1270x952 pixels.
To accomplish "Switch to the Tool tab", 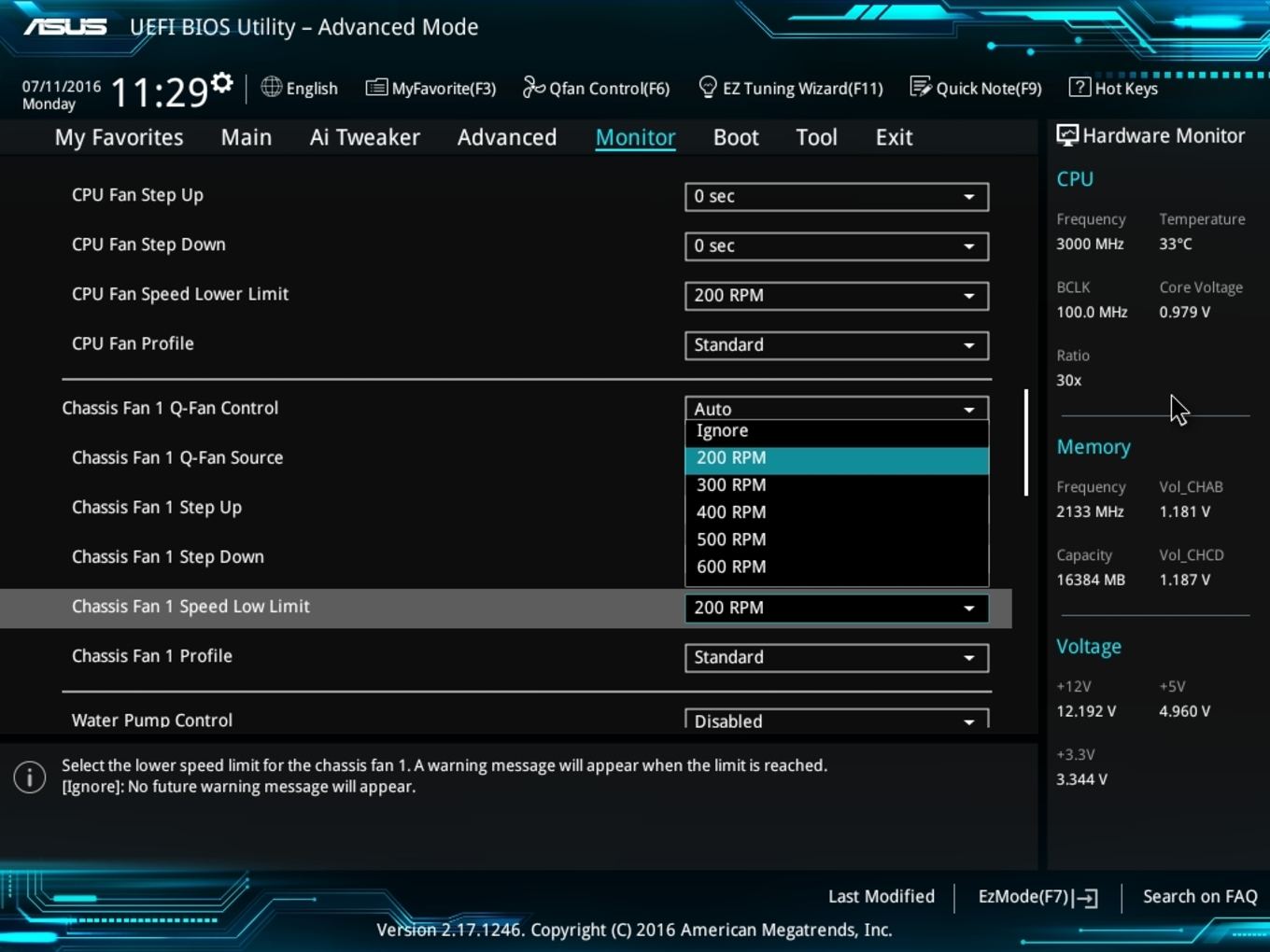I will (x=817, y=137).
